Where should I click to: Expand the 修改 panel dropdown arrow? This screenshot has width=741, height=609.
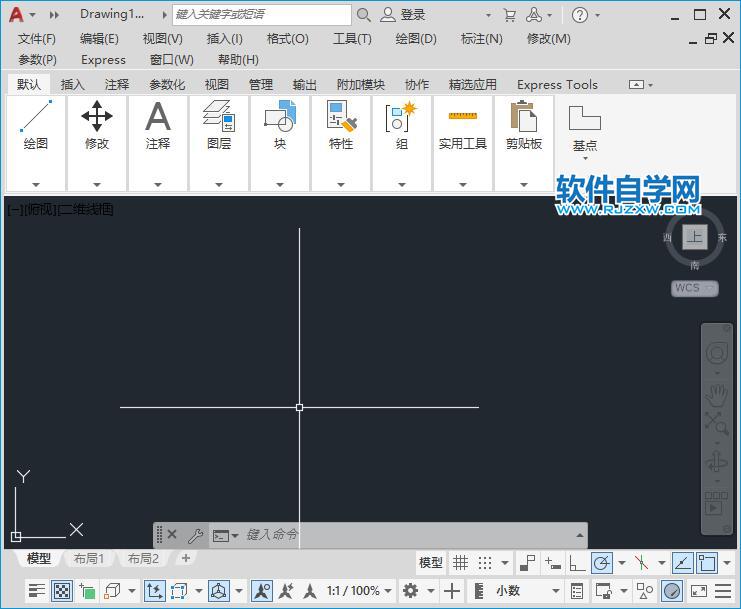coord(97,184)
